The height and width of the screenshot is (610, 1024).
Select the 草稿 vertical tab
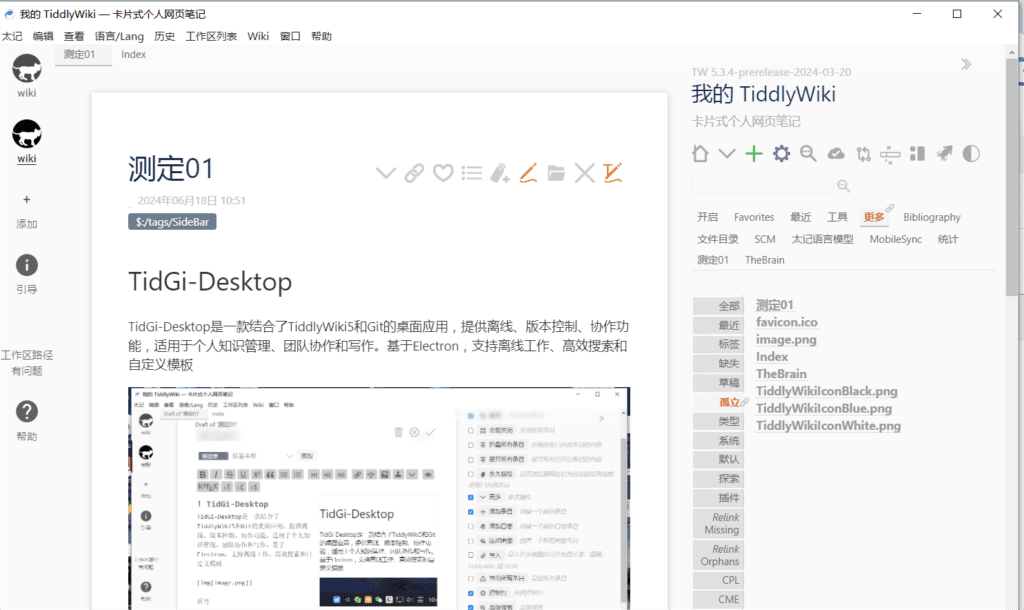point(718,383)
